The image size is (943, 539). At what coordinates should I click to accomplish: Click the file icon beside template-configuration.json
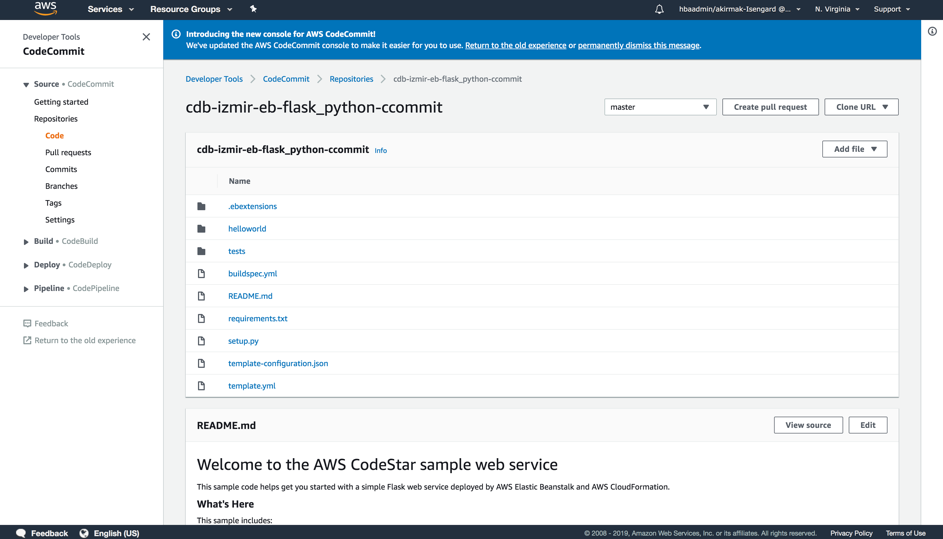[201, 363]
